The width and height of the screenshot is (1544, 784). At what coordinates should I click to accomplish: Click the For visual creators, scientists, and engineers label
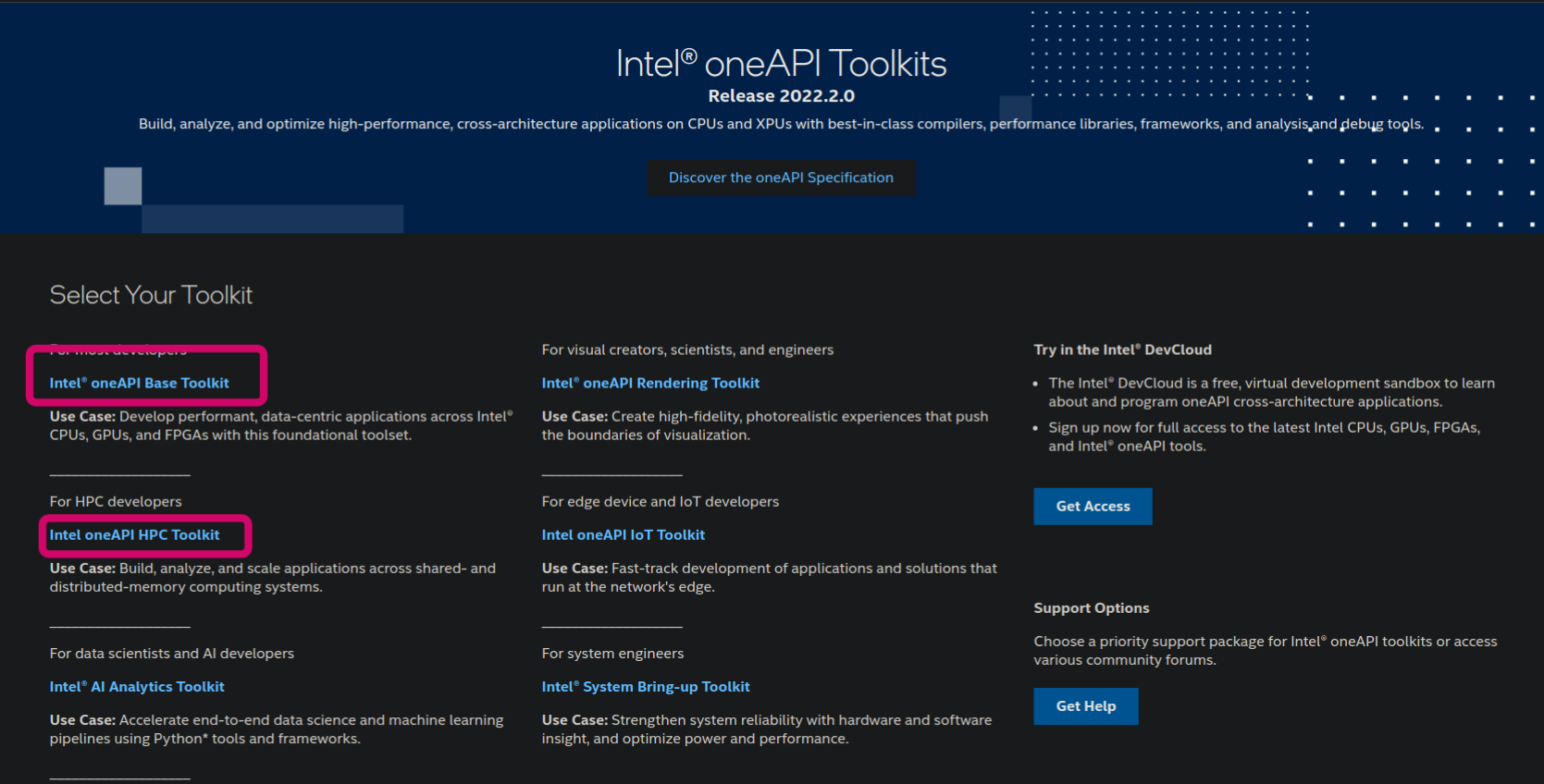687,349
